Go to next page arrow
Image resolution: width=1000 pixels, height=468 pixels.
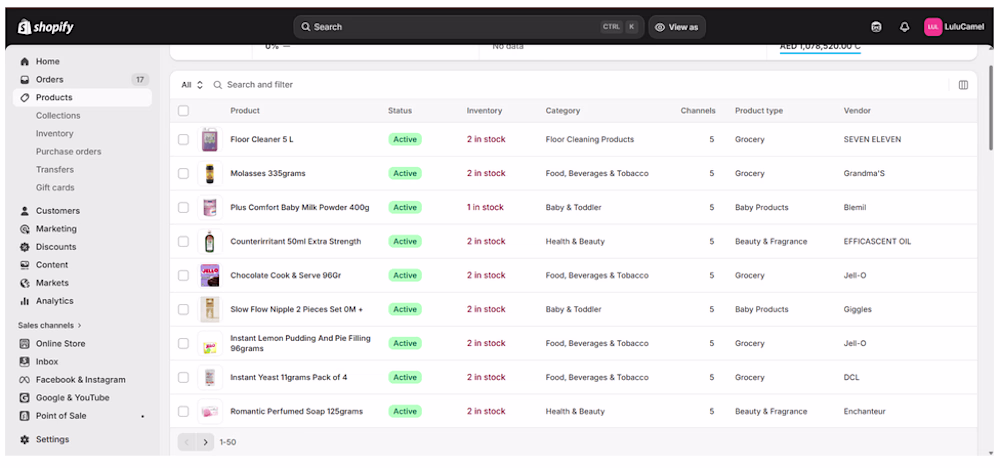(205, 442)
